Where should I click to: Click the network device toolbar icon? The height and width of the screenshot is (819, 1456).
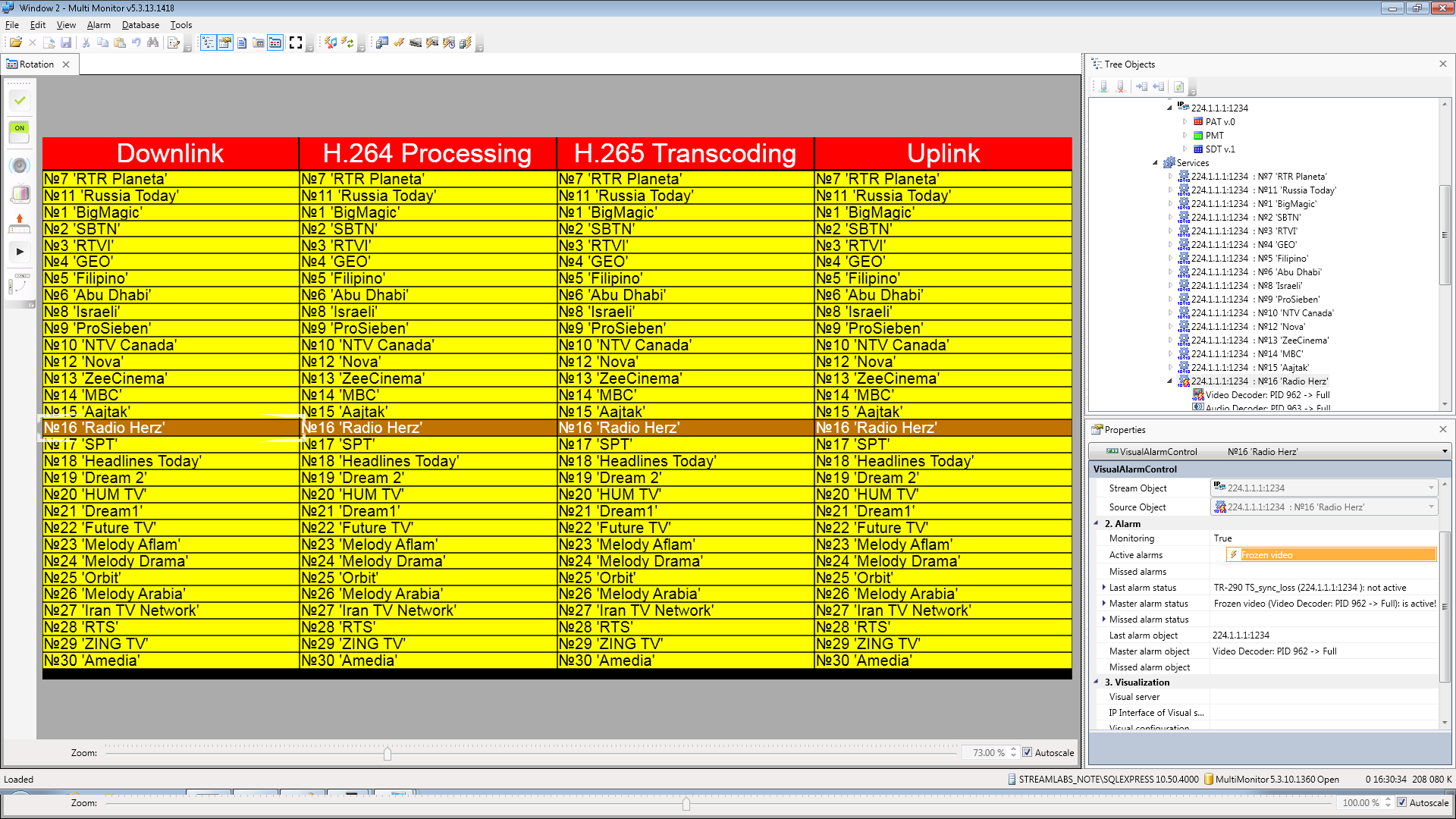[x=415, y=43]
